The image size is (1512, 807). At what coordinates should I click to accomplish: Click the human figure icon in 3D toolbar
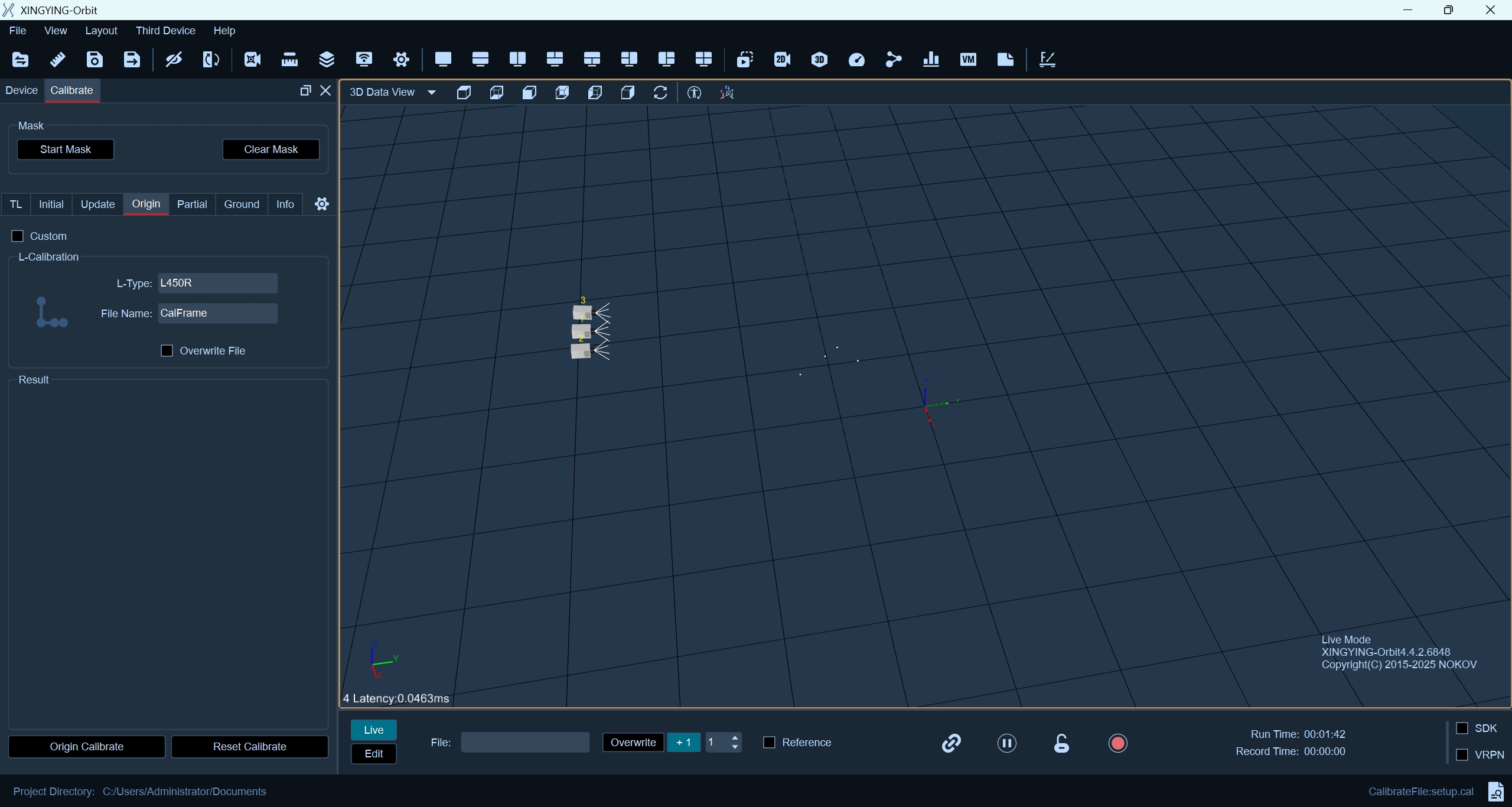point(694,92)
